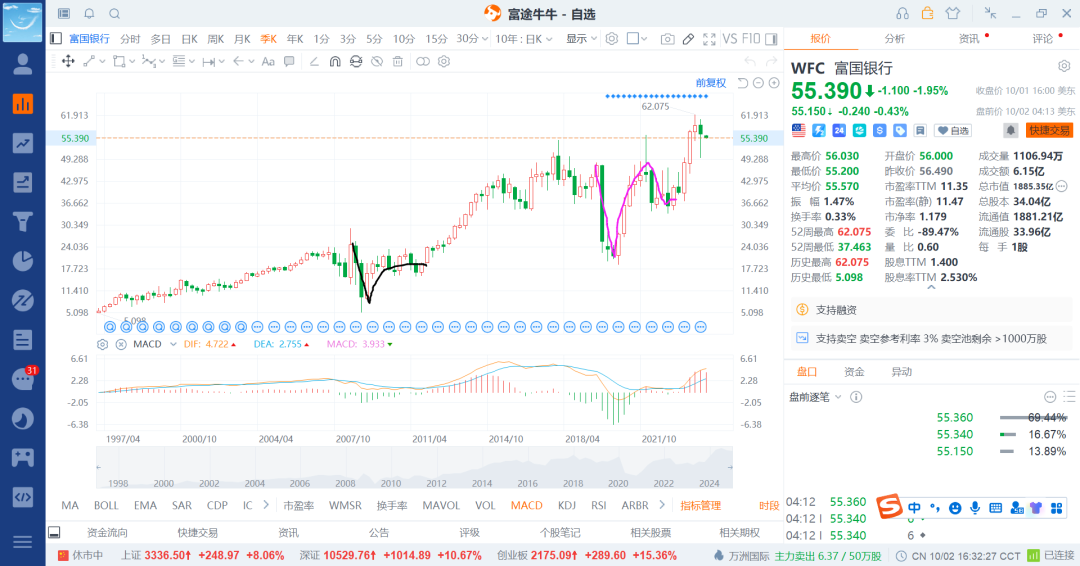Open the chart layout square dropdown
Viewport: 1080px width, 566px height.
click(x=637, y=39)
